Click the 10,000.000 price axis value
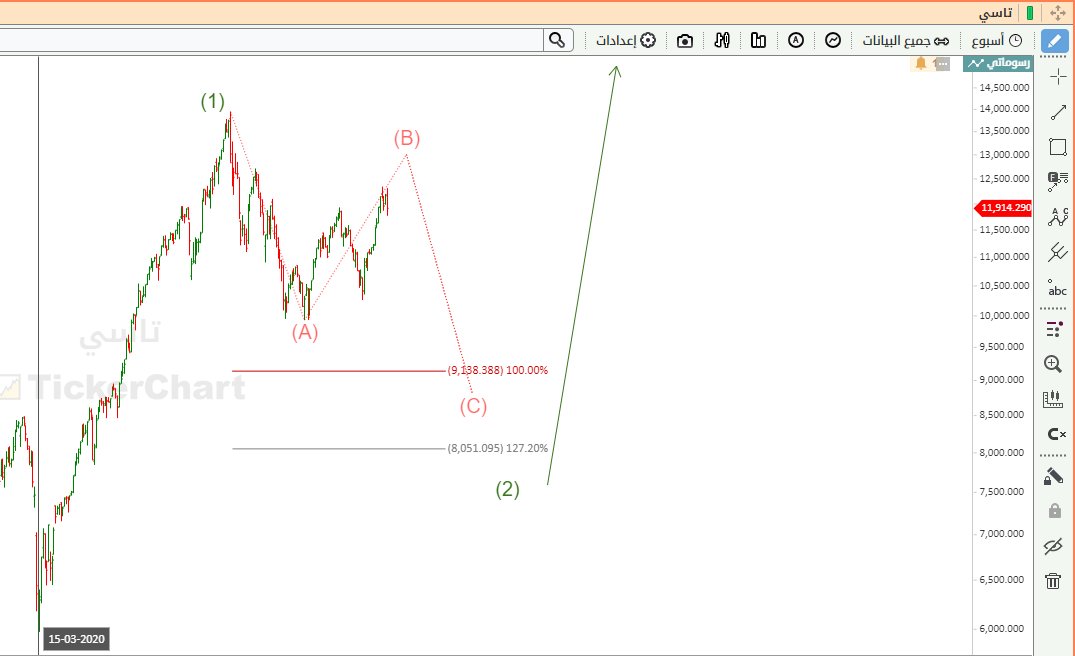Image resolution: width=1075 pixels, height=656 pixels. [x=1004, y=315]
